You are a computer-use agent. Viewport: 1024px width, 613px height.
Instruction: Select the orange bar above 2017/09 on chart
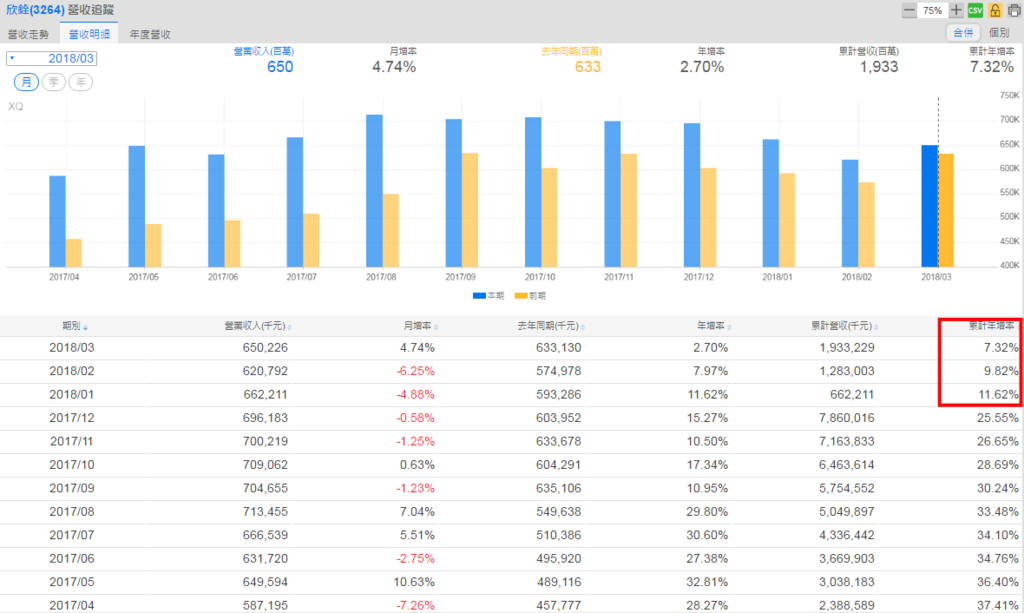point(470,210)
